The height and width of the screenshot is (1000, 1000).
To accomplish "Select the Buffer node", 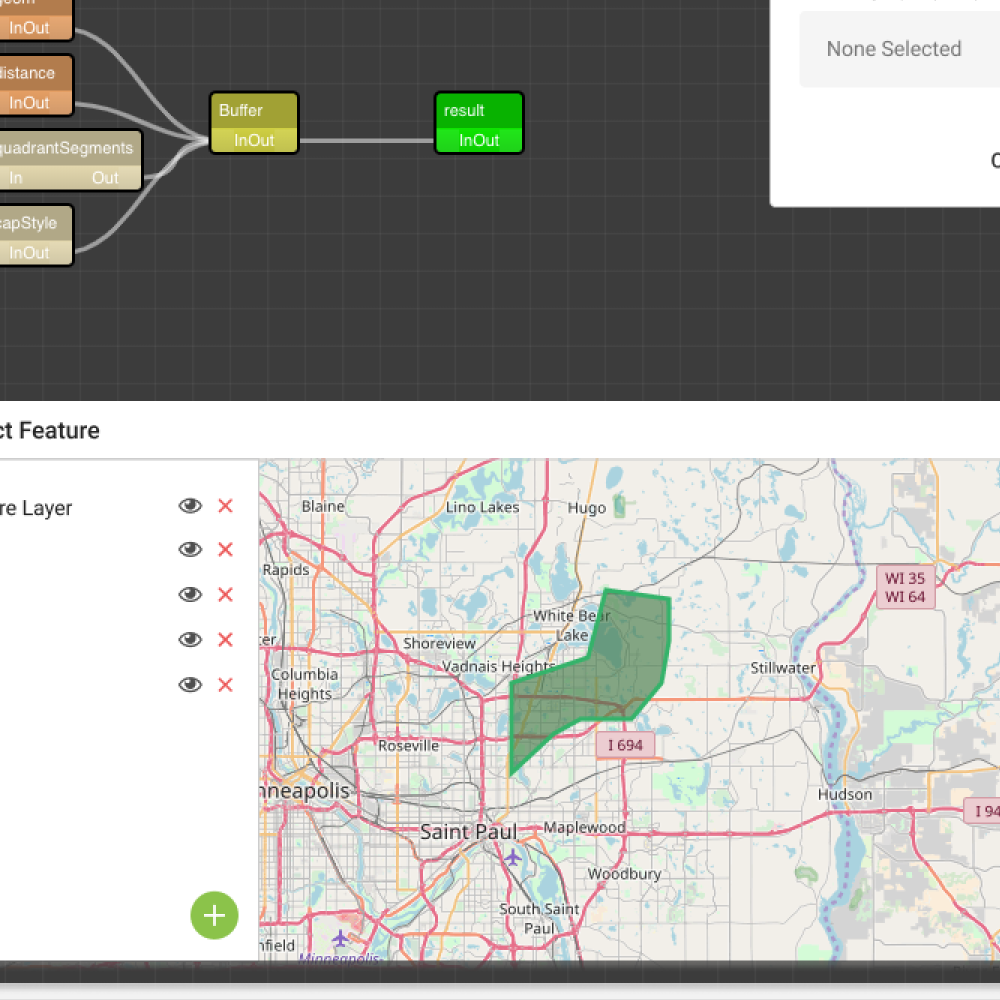I will pyautogui.click(x=253, y=110).
